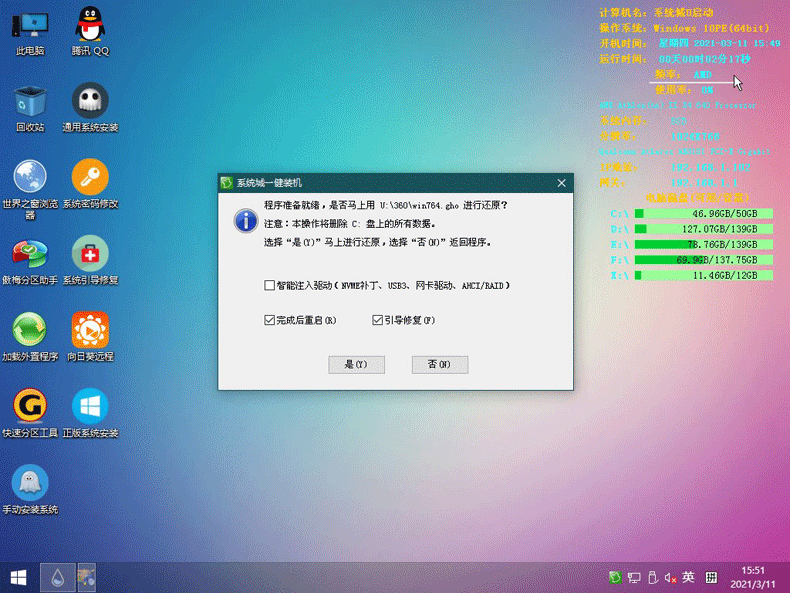Viewport: 790px width, 593px height.
Task: Click 是(Y) to start restore
Action: (357, 365)
